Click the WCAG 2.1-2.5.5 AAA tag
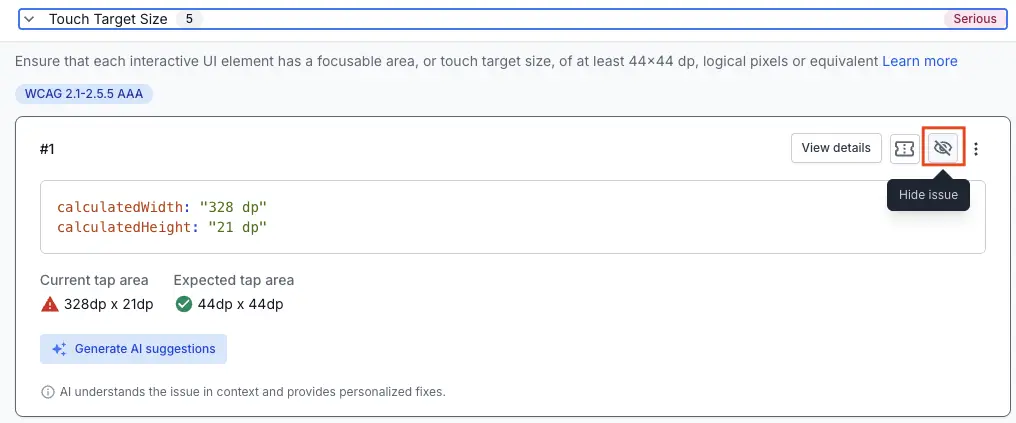 83,94
